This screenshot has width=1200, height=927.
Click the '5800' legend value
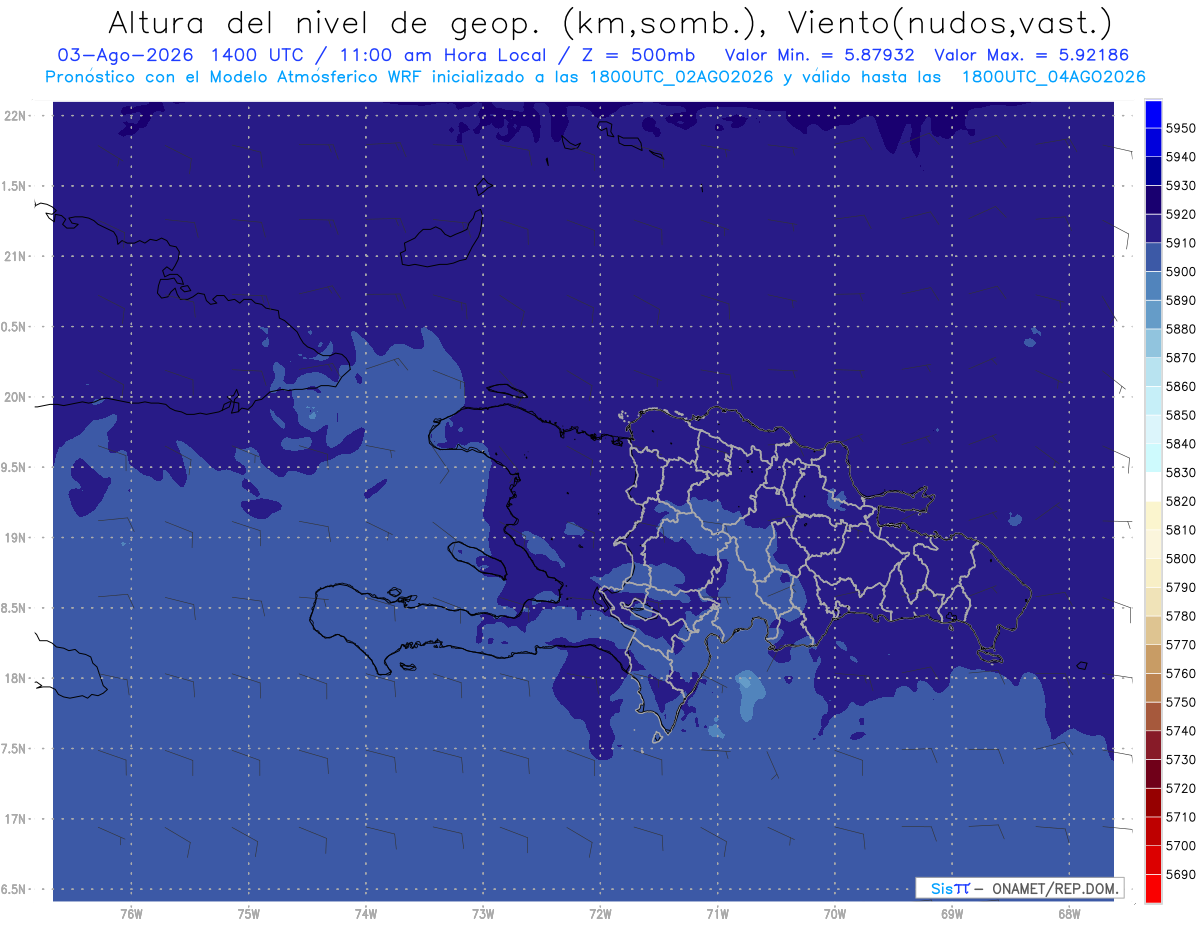point(1181,558)
